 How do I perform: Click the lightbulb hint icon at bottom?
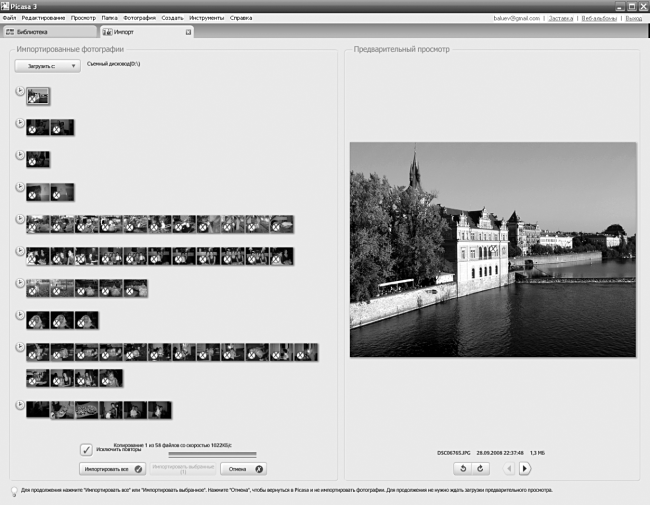(x=14, y=491)
